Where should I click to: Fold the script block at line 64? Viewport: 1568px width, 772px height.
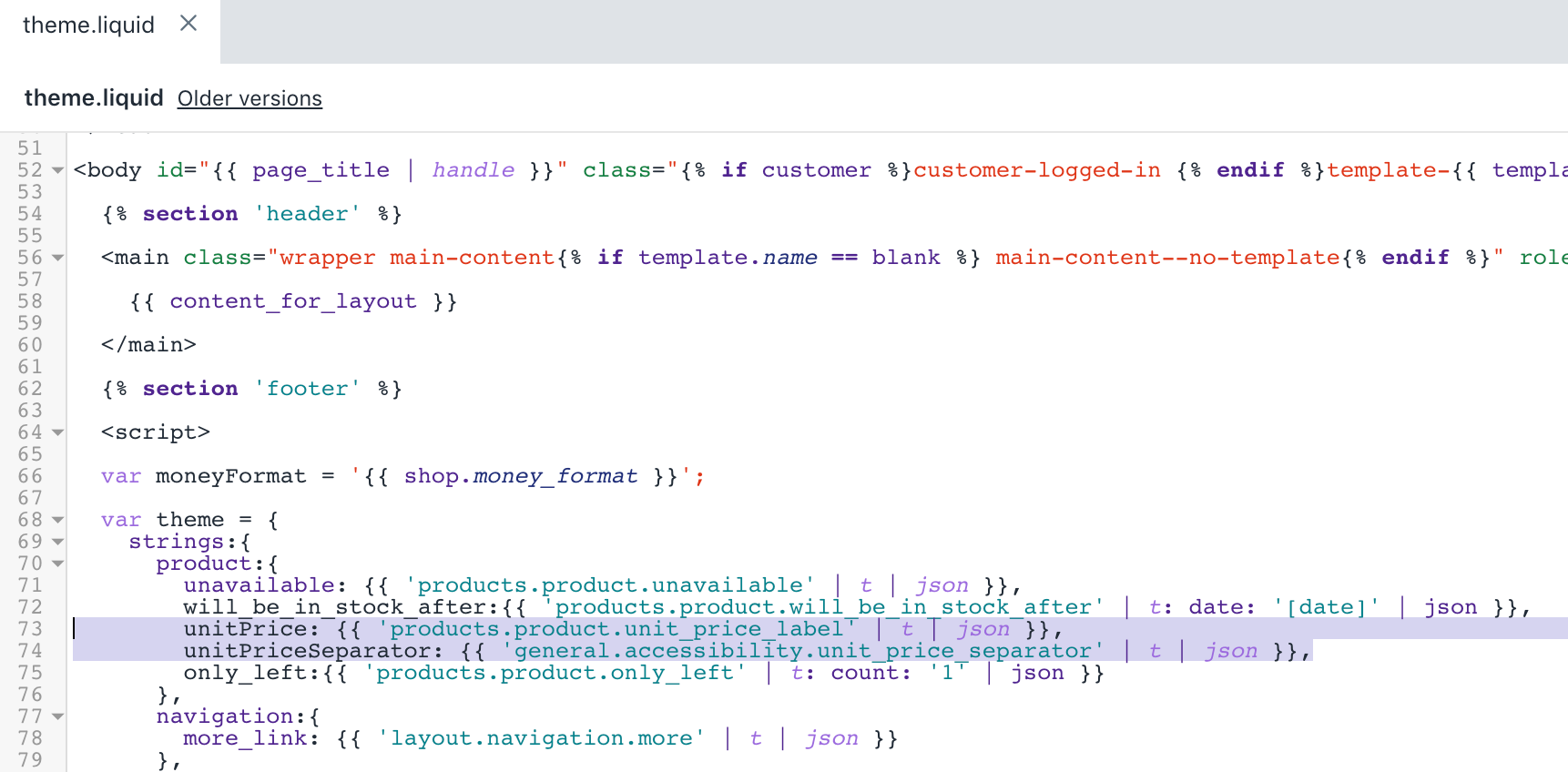(58, 432)
